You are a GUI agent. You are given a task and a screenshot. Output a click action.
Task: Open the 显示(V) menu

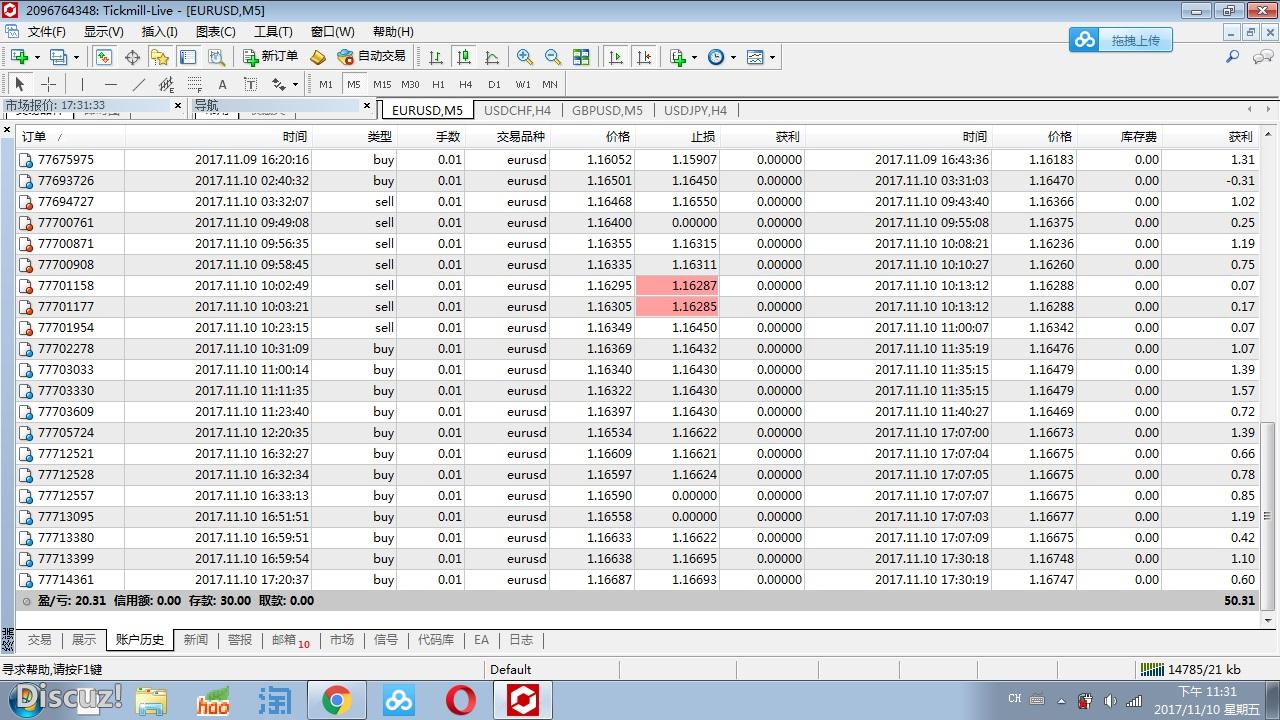click(x=103, y=32)
